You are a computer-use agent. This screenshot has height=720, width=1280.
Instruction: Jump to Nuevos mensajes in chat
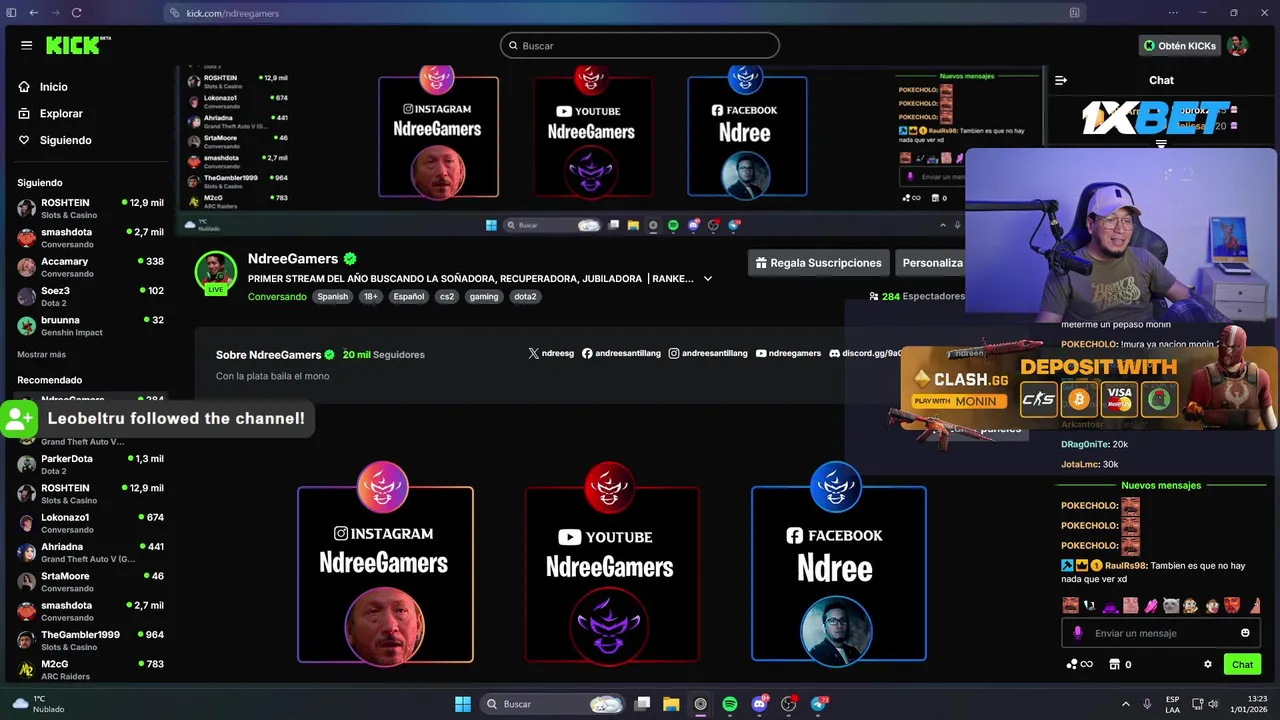pyautogui.click(x=1161, y=486)
